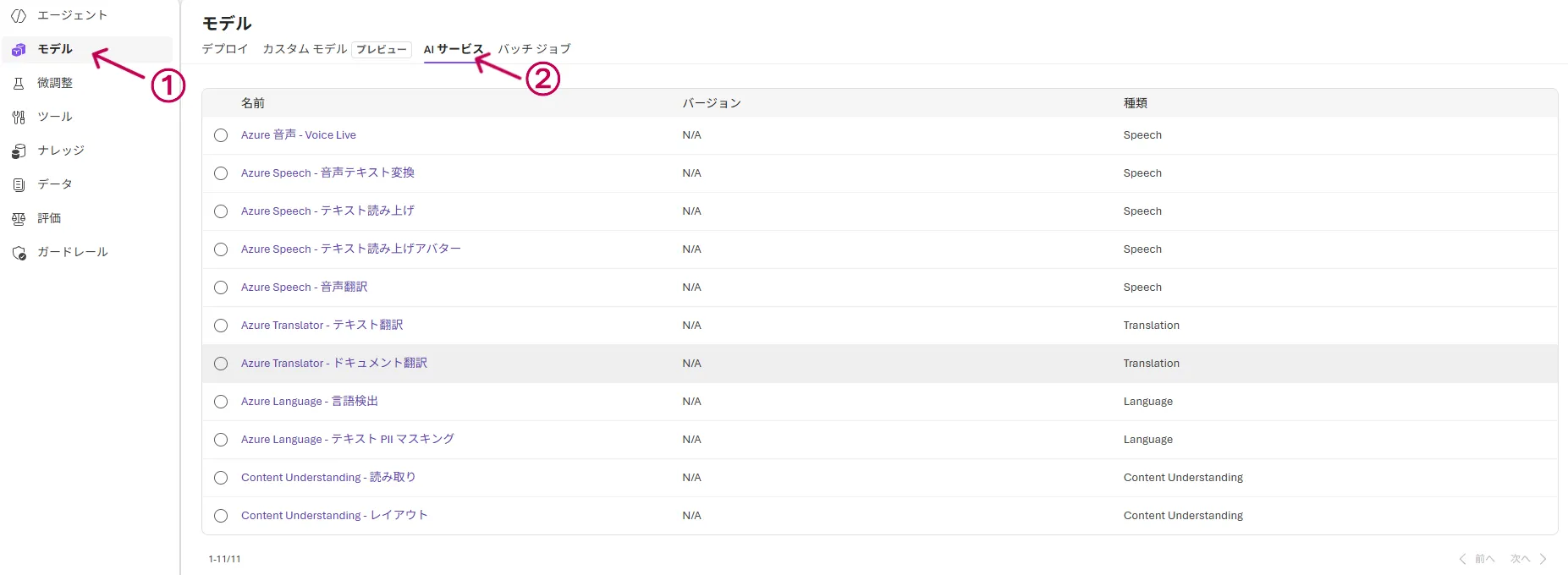Click the 微調整 flask icon
Screen dimensions: 1568x575
[x=19, y=83]
